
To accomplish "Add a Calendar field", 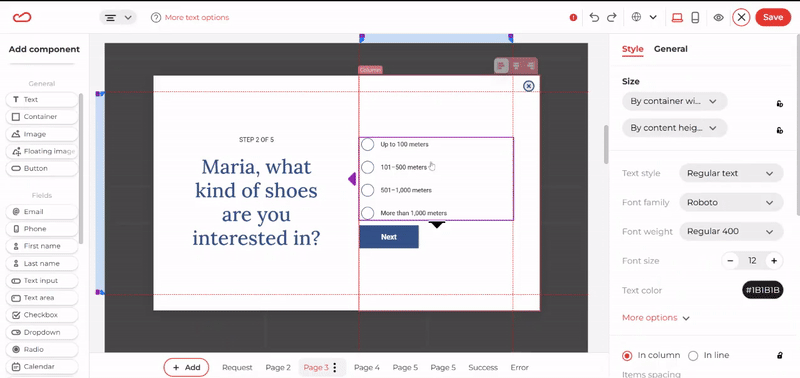I will pyautogui.click(x=42, y=366).
